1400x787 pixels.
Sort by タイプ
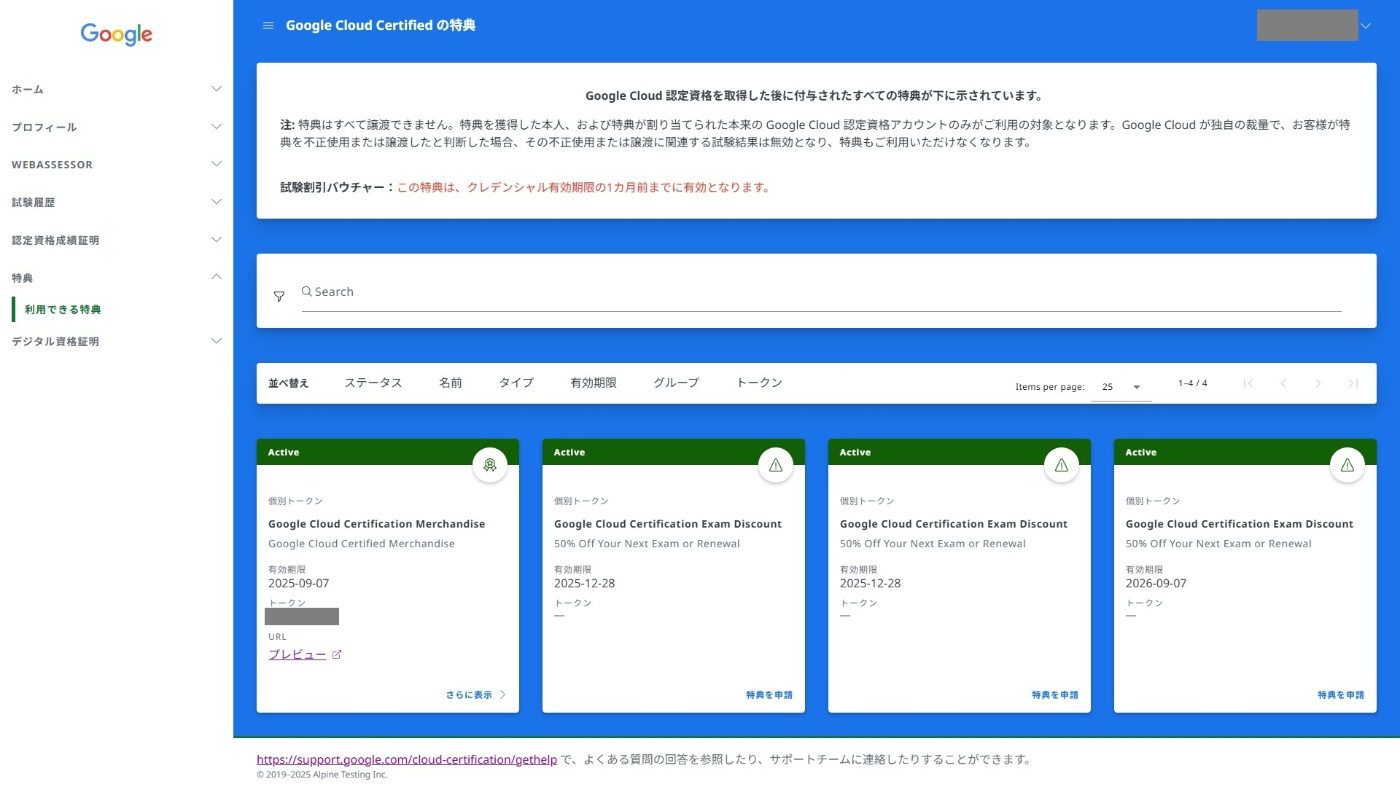516,383
